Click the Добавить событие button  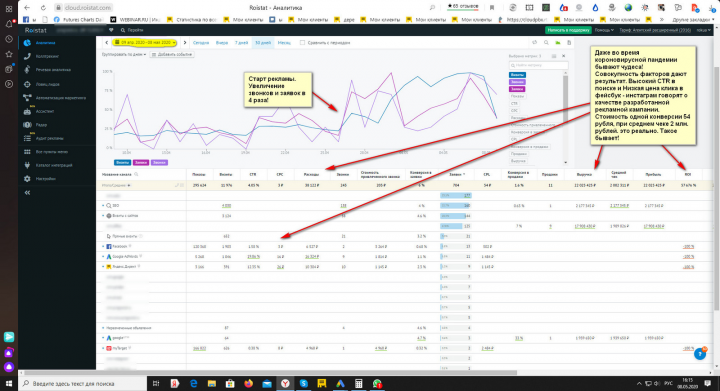(172, 55)
